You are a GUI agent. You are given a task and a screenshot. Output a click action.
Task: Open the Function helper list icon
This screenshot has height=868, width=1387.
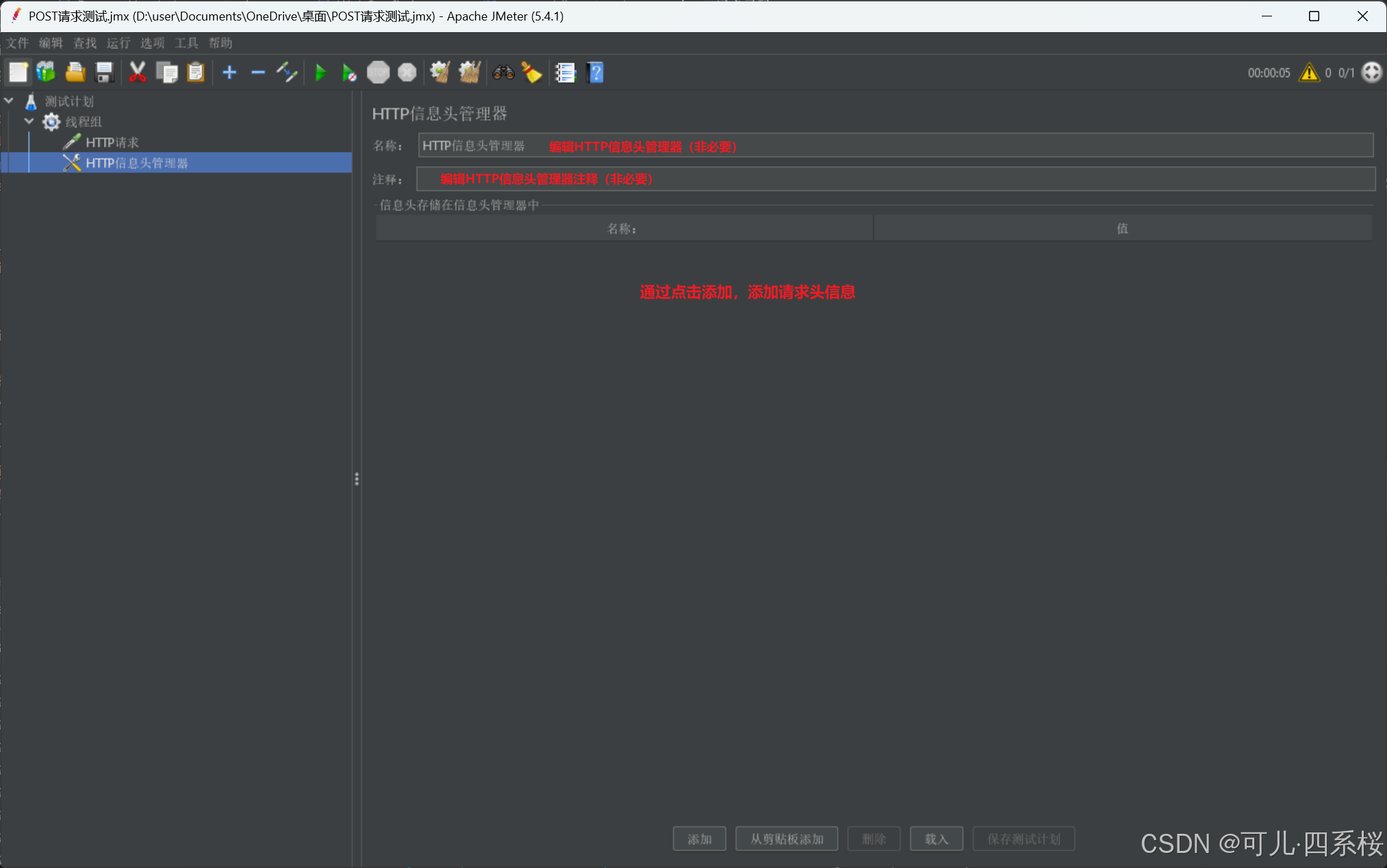point(565,73)
